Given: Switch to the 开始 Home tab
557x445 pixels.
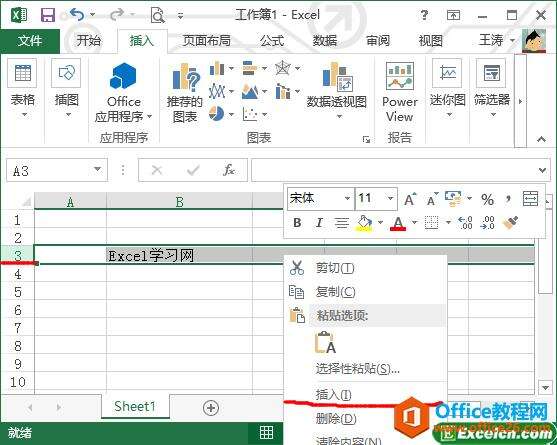Looking at the screenshot, I should [x=88, y=41].
